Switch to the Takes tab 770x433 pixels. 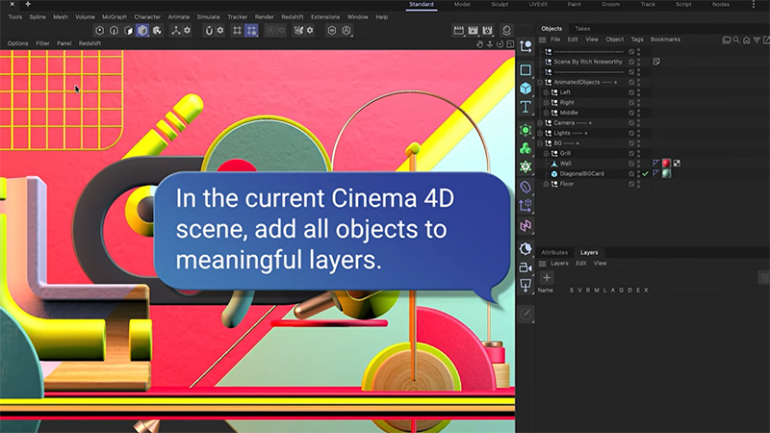[582, 28]
